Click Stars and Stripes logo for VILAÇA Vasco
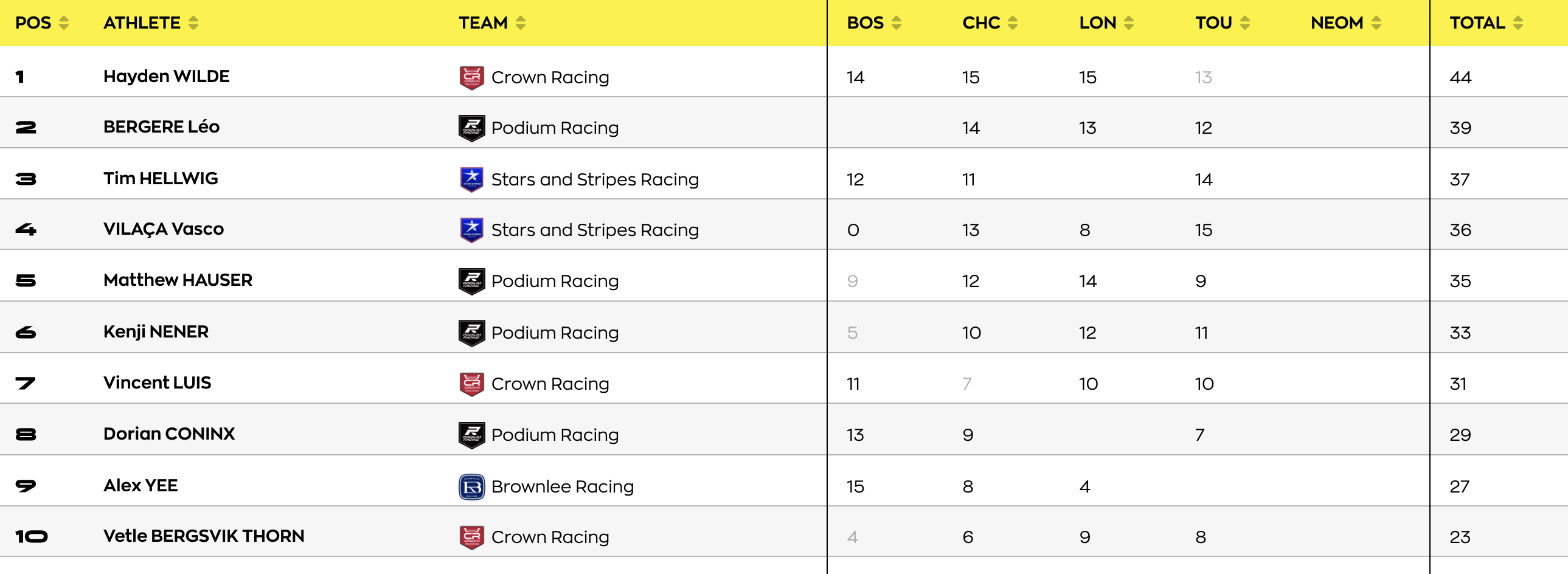This screenshot has height=574, width=1568. 472,230
